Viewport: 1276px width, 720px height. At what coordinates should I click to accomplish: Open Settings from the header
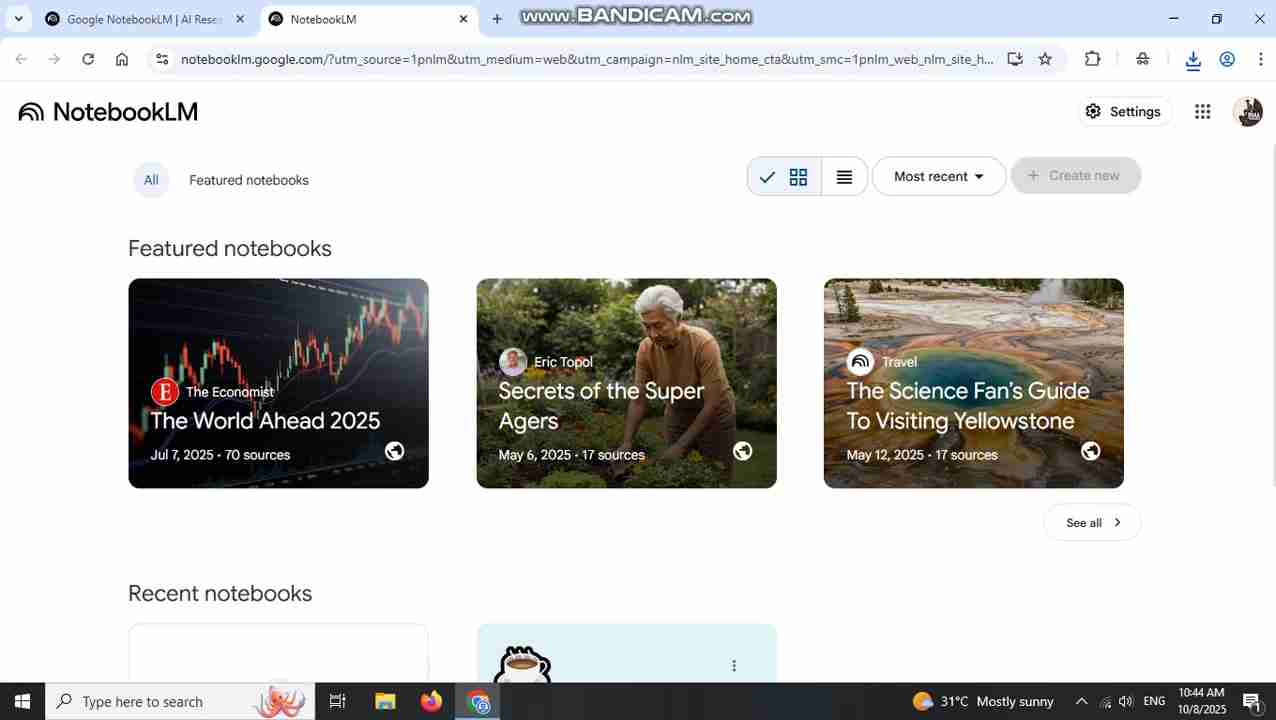click(x=1122, y=112)
